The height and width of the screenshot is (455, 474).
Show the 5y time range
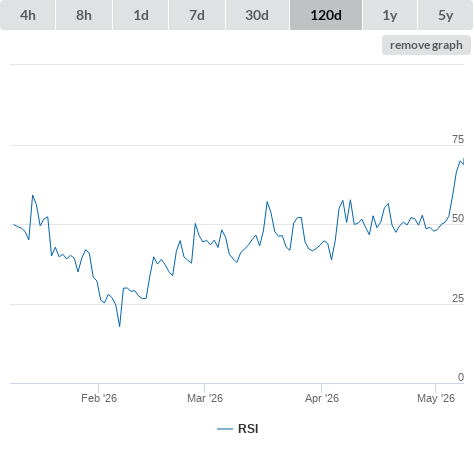(x=445, y=15)
